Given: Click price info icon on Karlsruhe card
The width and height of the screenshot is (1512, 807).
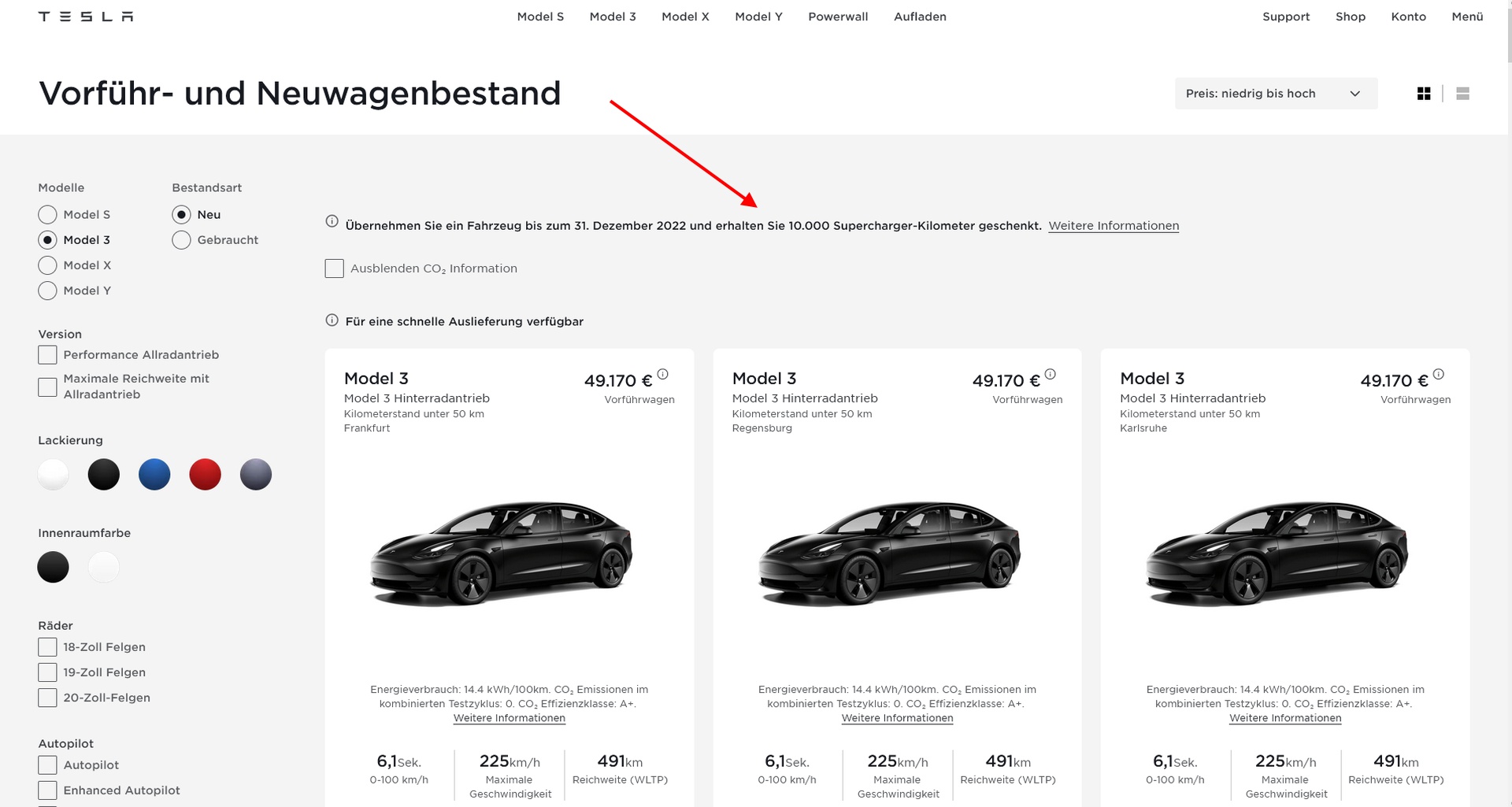Looking at the screenshot, I should pyautogui.click(x=1438, y=374).
